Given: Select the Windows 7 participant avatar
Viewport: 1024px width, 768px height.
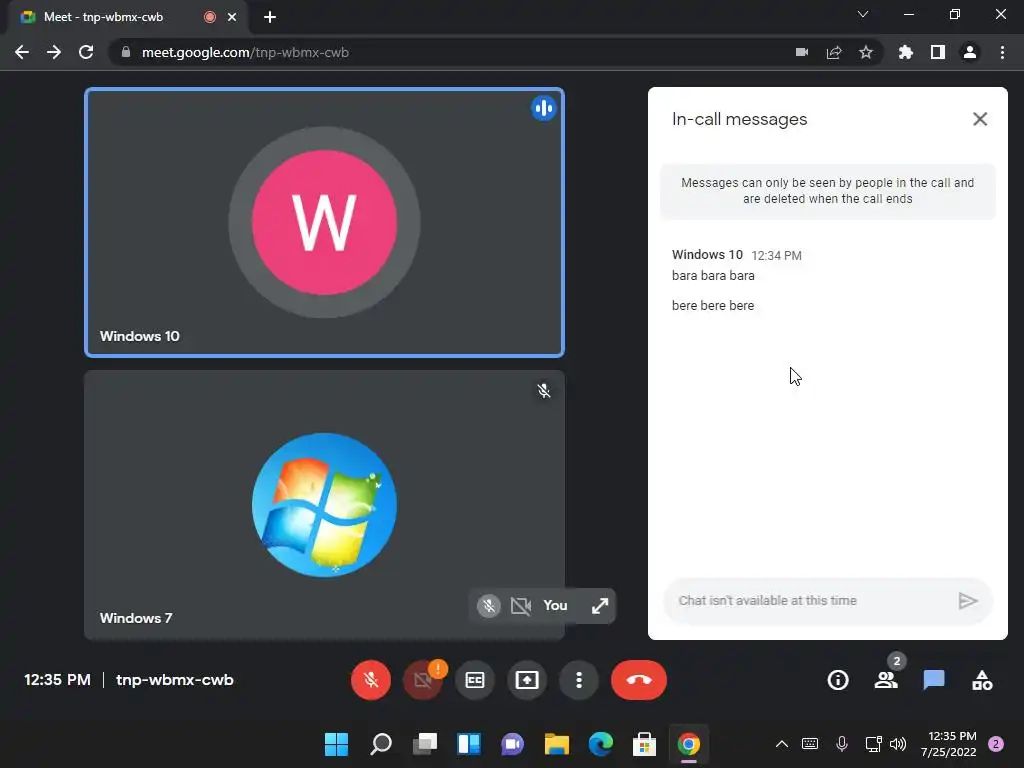Looking at the screenshot, I should (325, 505).
